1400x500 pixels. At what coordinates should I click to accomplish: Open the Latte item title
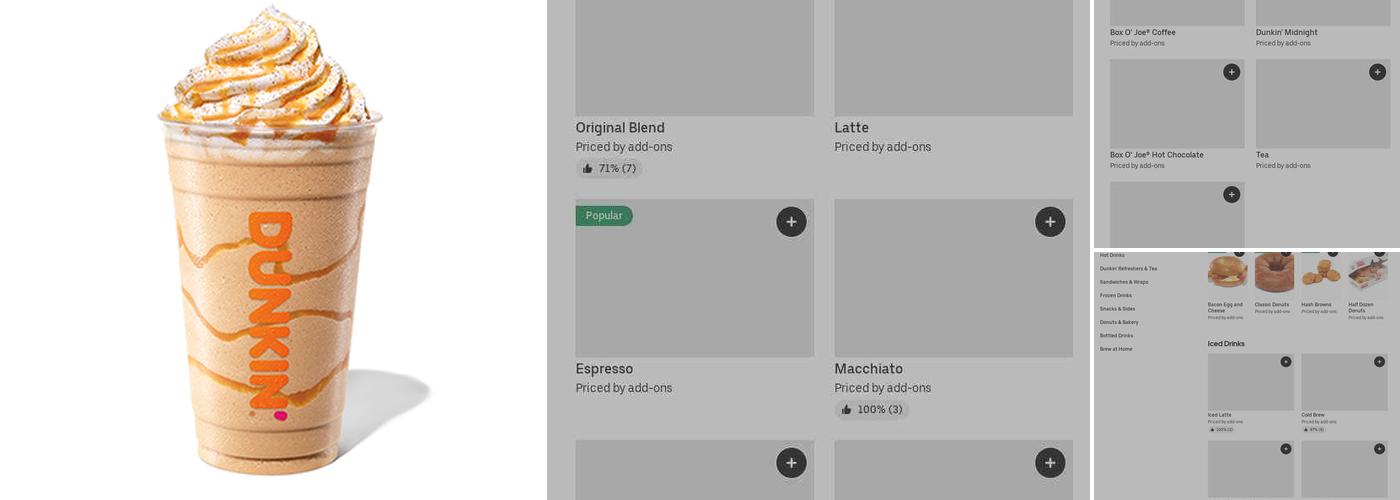point(852,128)
